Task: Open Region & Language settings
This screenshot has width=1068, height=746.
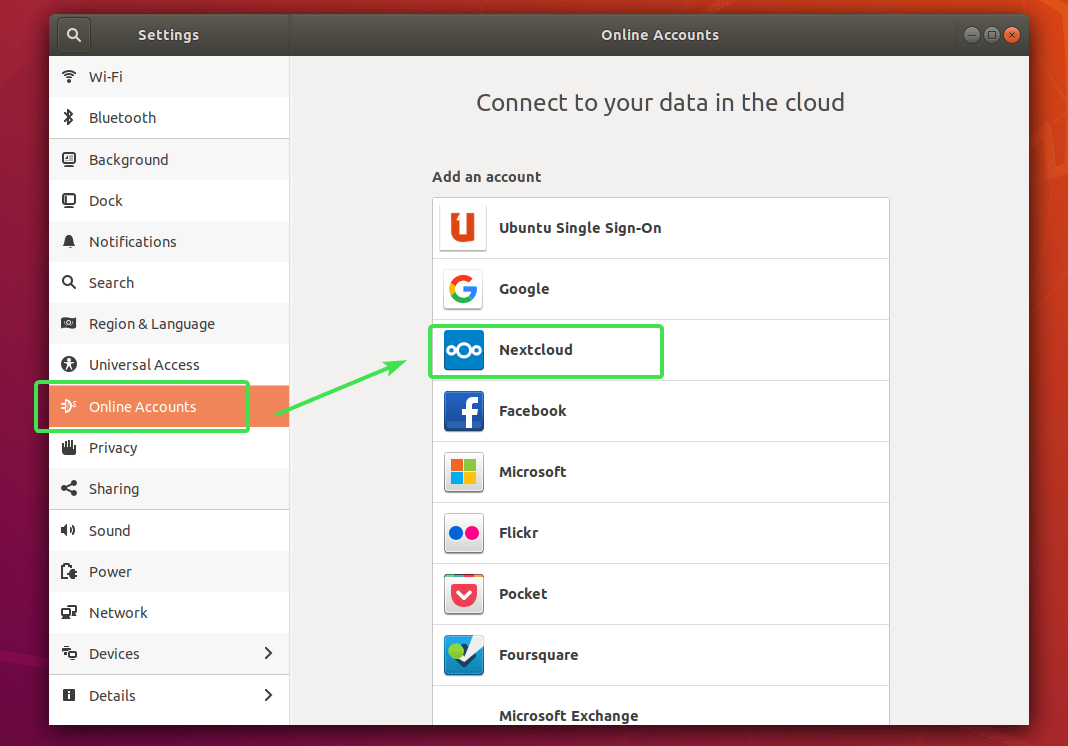Action: pyautogui.click(x=169, y=323)
